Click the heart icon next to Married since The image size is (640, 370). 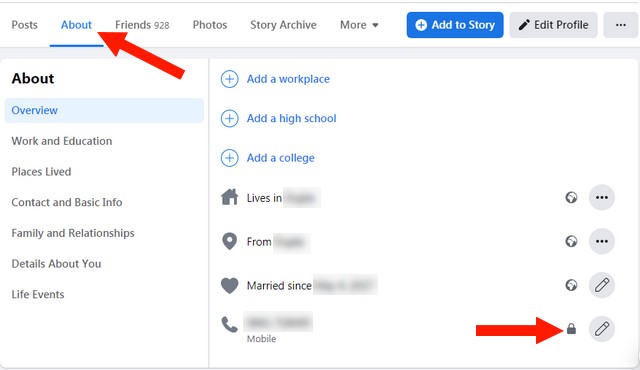[x=229, y=285]
